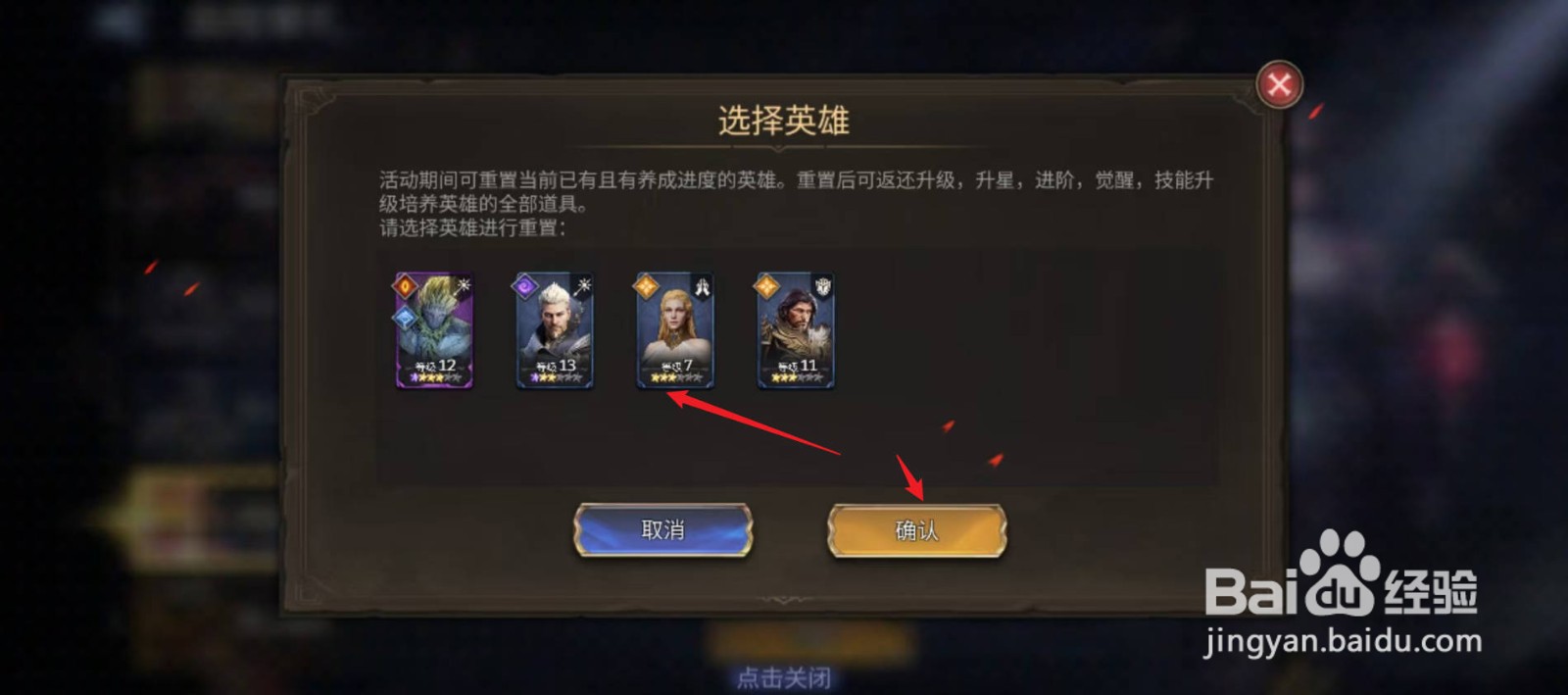Select the level 13 white-haired hero card
Viewport: 1568px width, 695px height.
(x=555, y=330)
